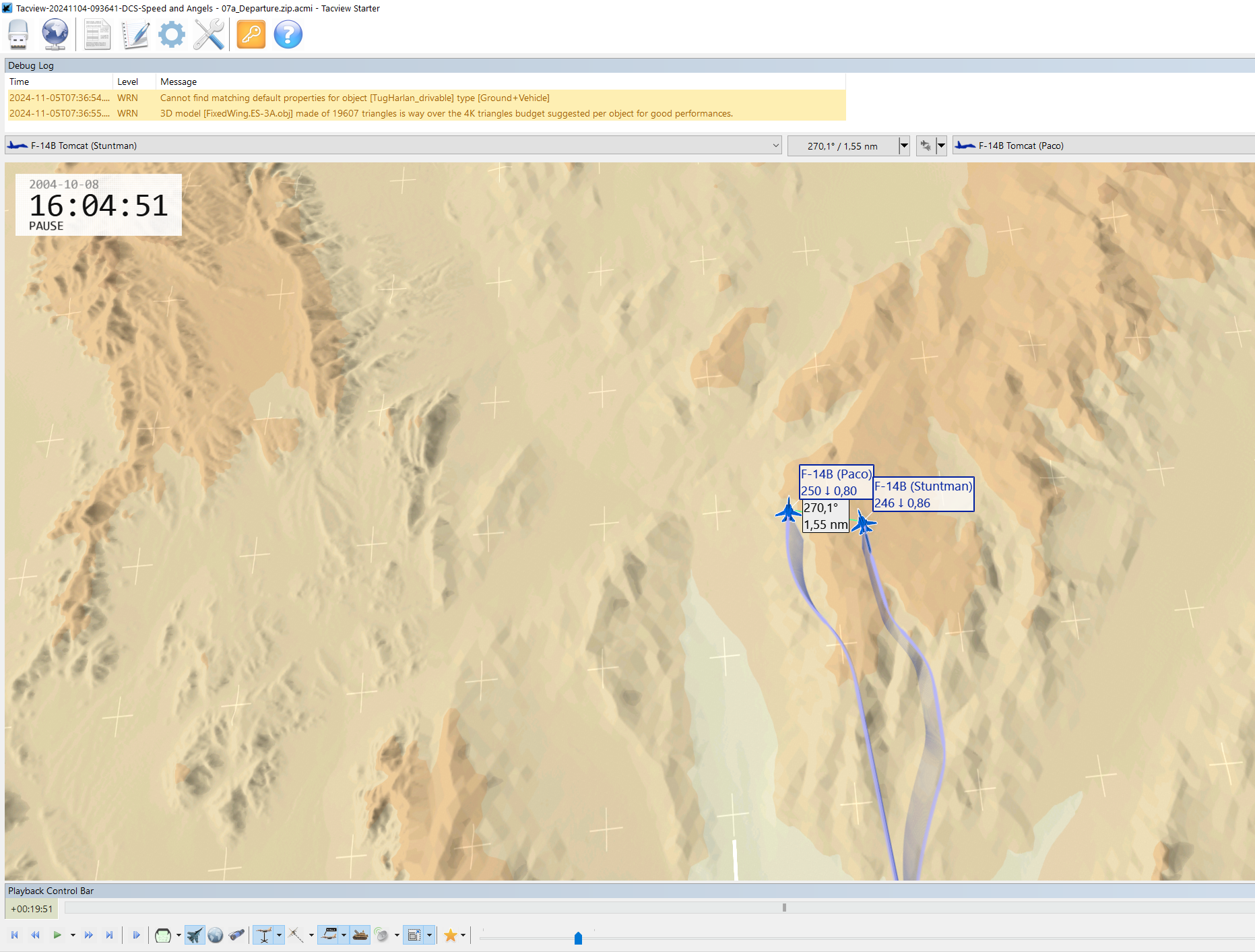Image resolution: width=1255 pixels, height=952 pixels.
Task: Click the orange license key icon
Action: [251, 34]
